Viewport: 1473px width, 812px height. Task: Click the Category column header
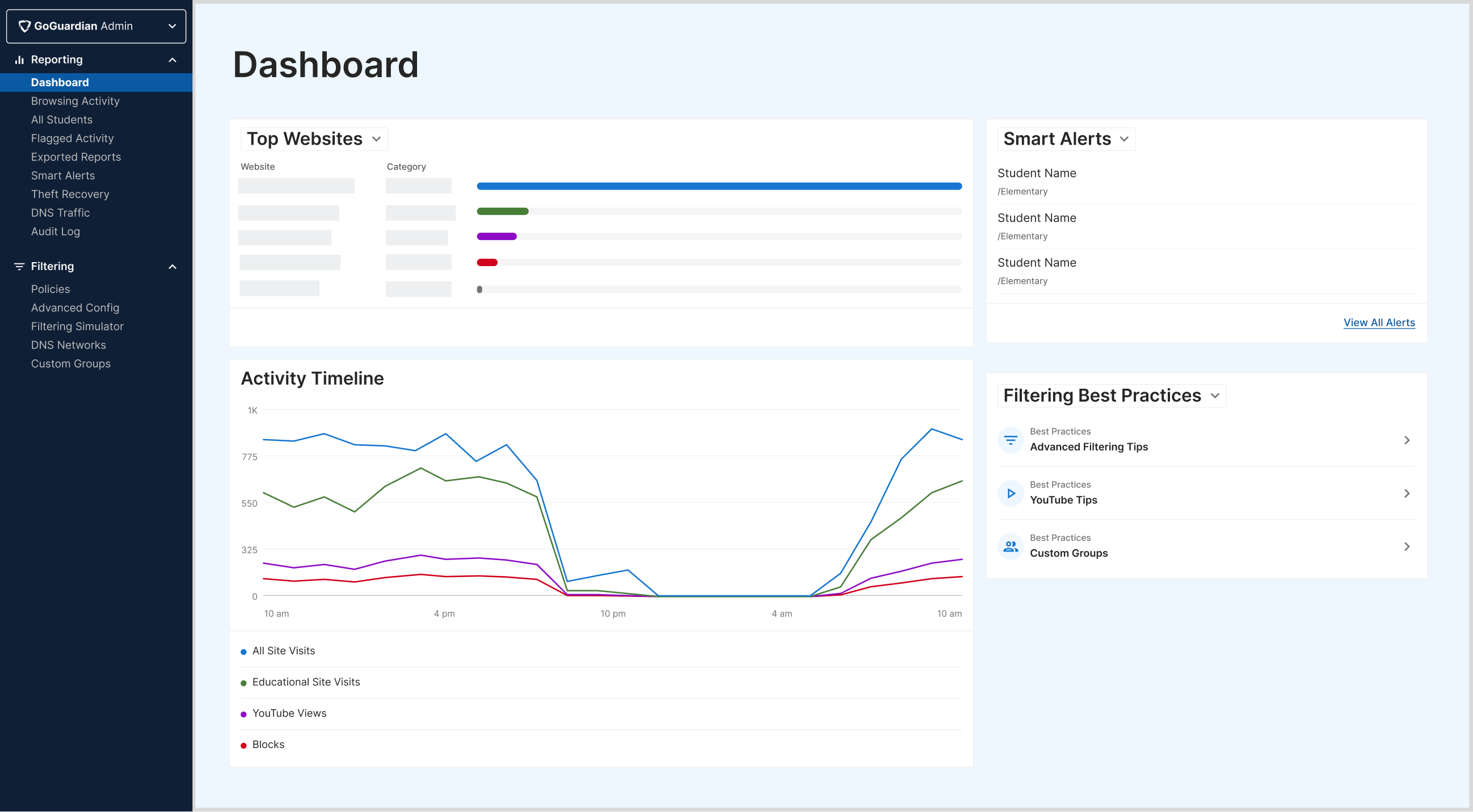(406, 166)
